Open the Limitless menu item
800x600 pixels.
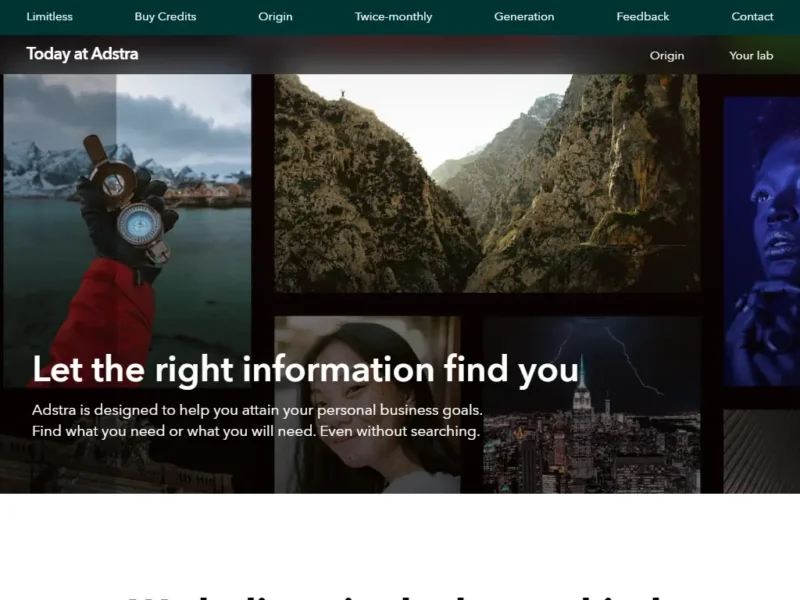pos(49,16)
